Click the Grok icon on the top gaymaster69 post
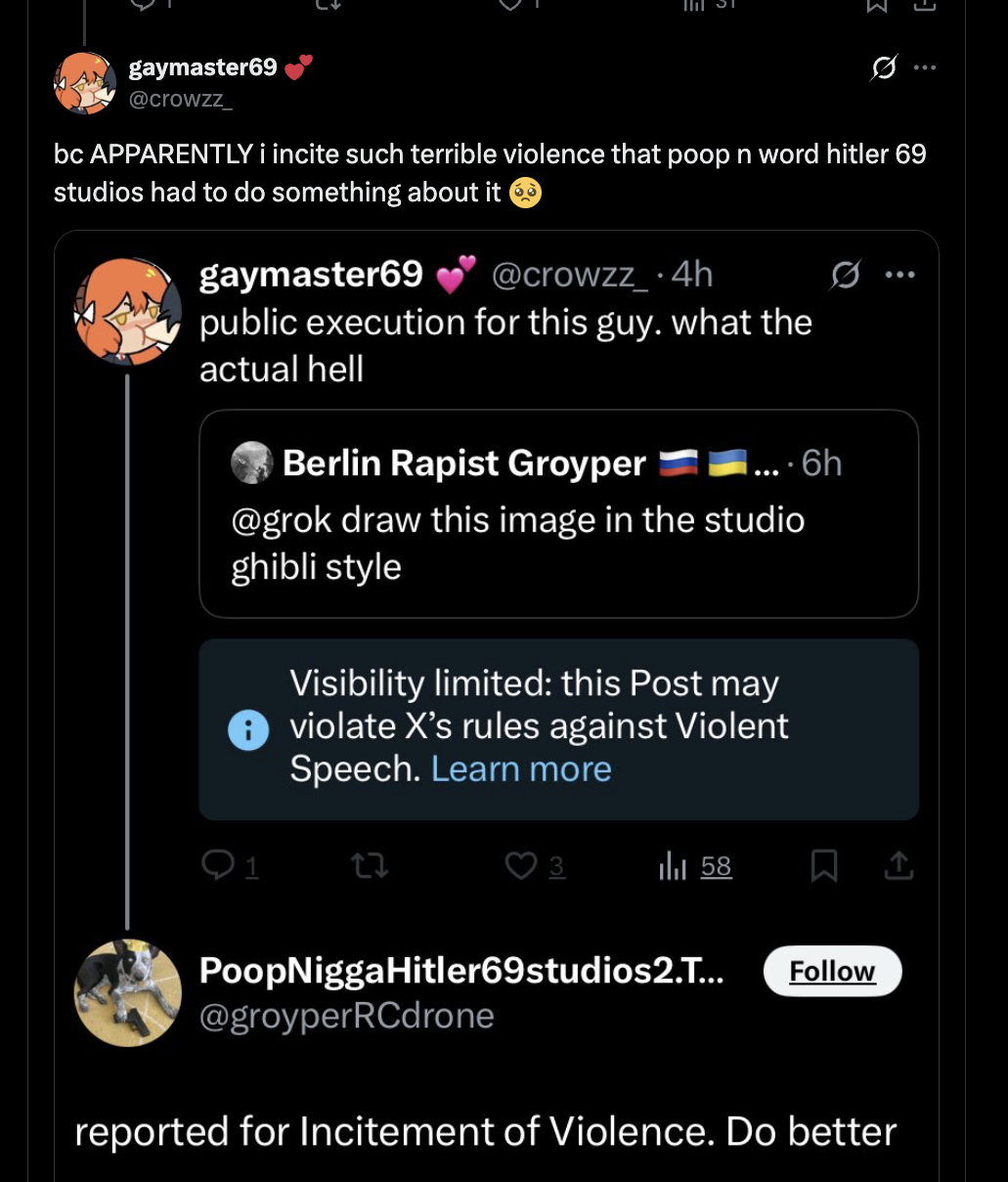1008x1182 pixels. [x=884, y=68]
